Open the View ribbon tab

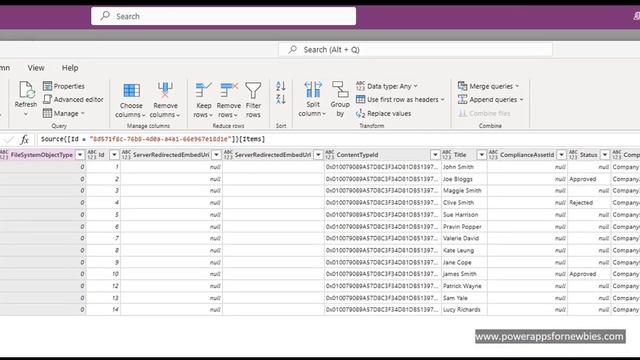click(x=36, y=68)
